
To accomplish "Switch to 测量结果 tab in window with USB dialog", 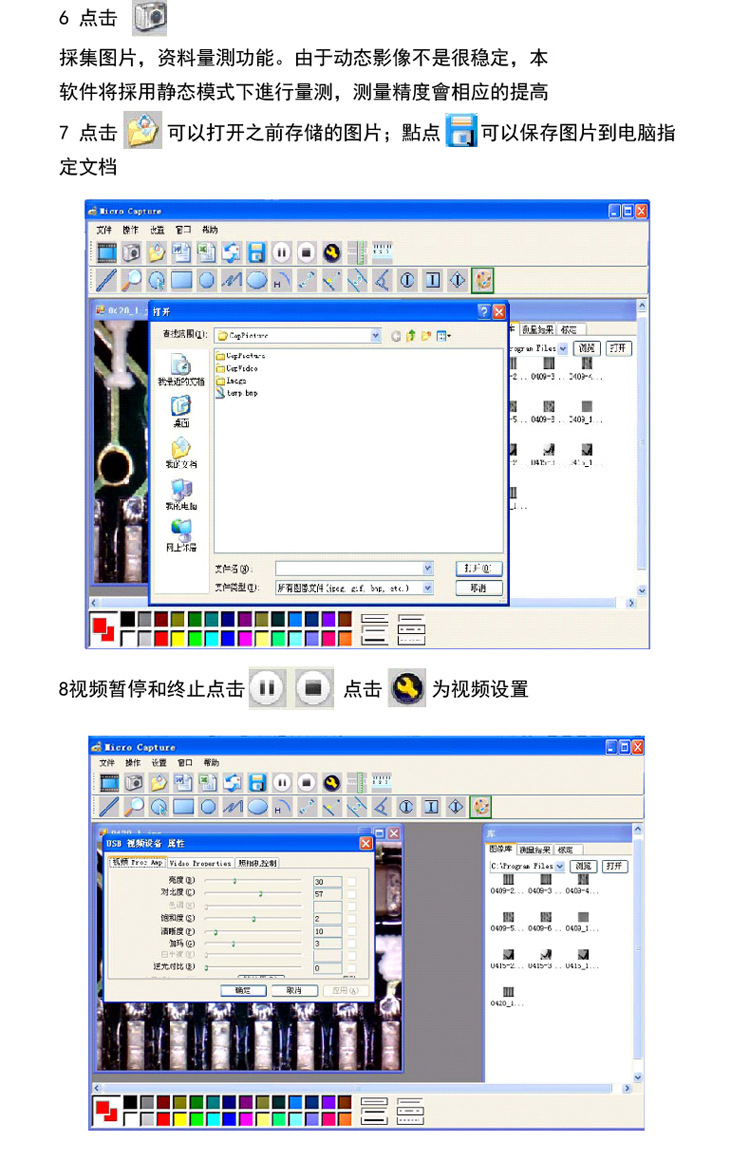I will point(535,849).
